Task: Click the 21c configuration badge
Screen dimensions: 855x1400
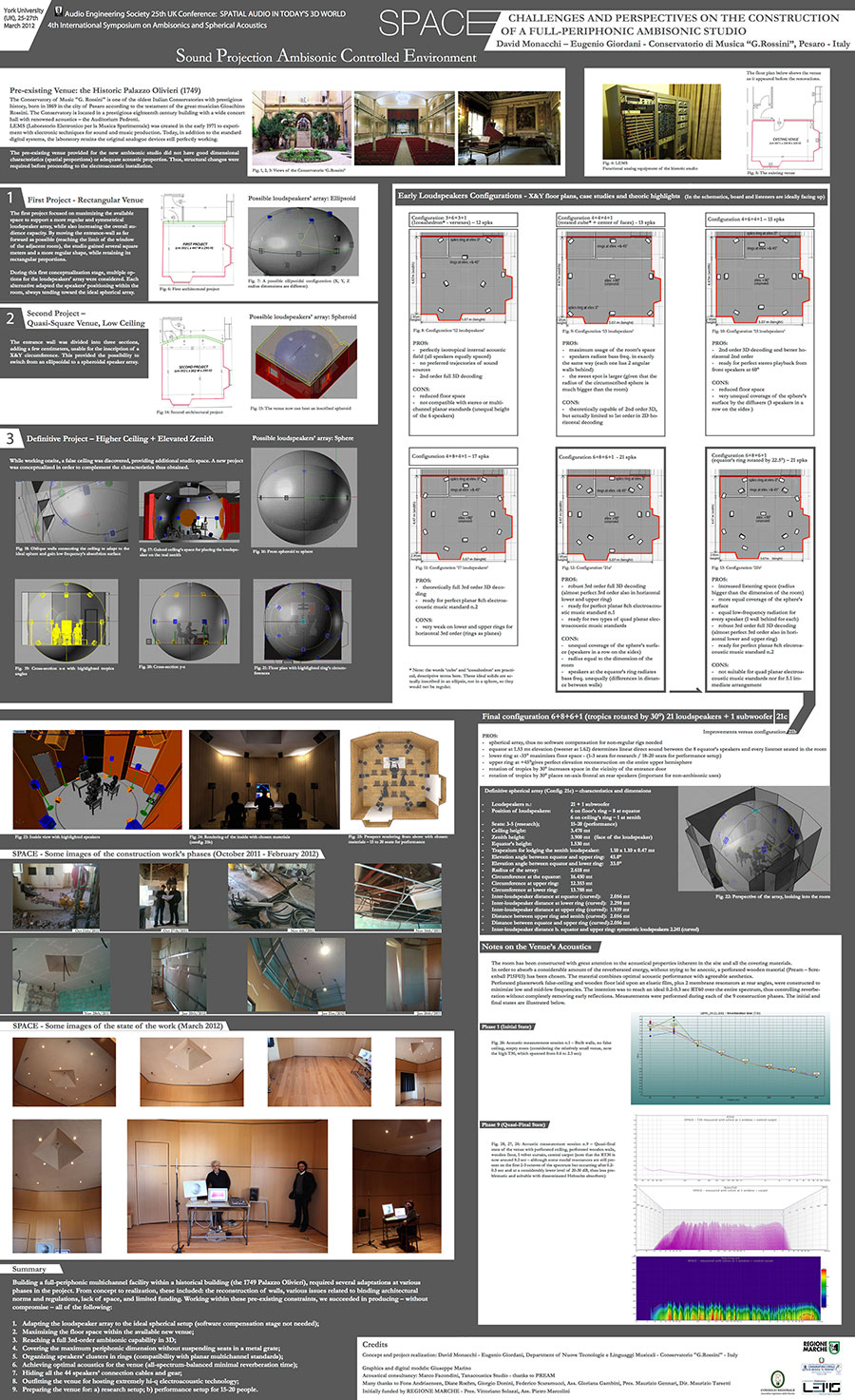Action: click(x=782, y=716)
